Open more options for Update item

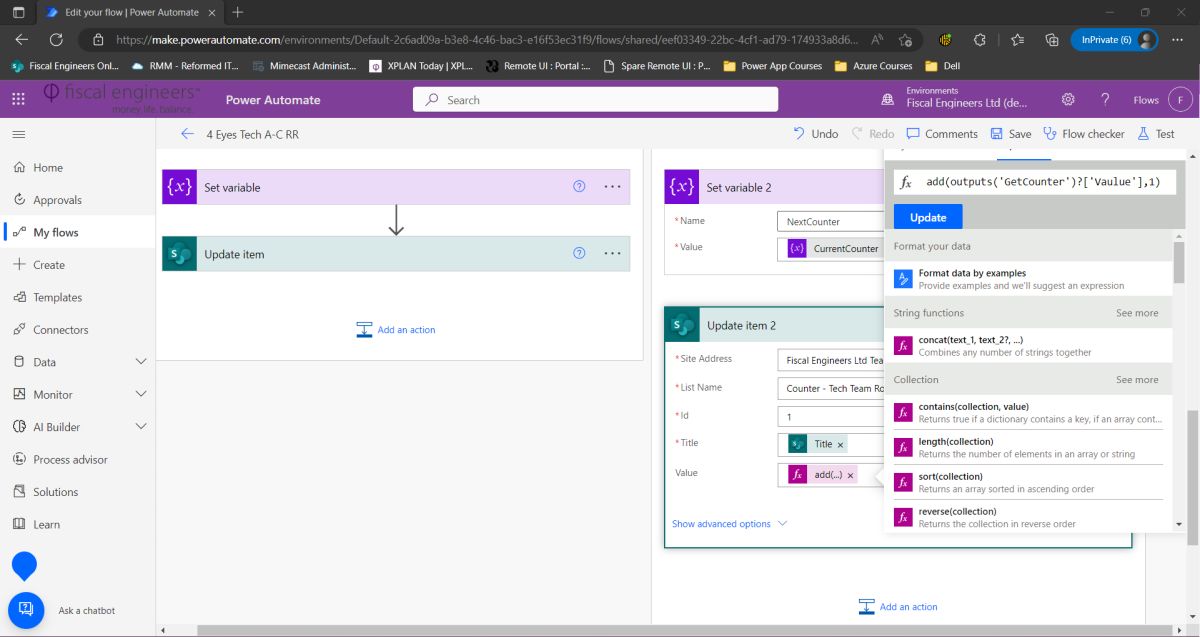click(612, 254)
